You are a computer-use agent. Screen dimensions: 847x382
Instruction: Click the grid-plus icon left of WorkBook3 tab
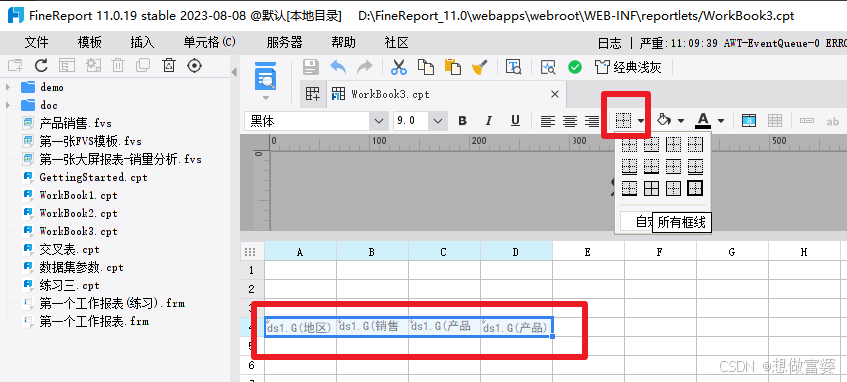[x=313, y=94]
